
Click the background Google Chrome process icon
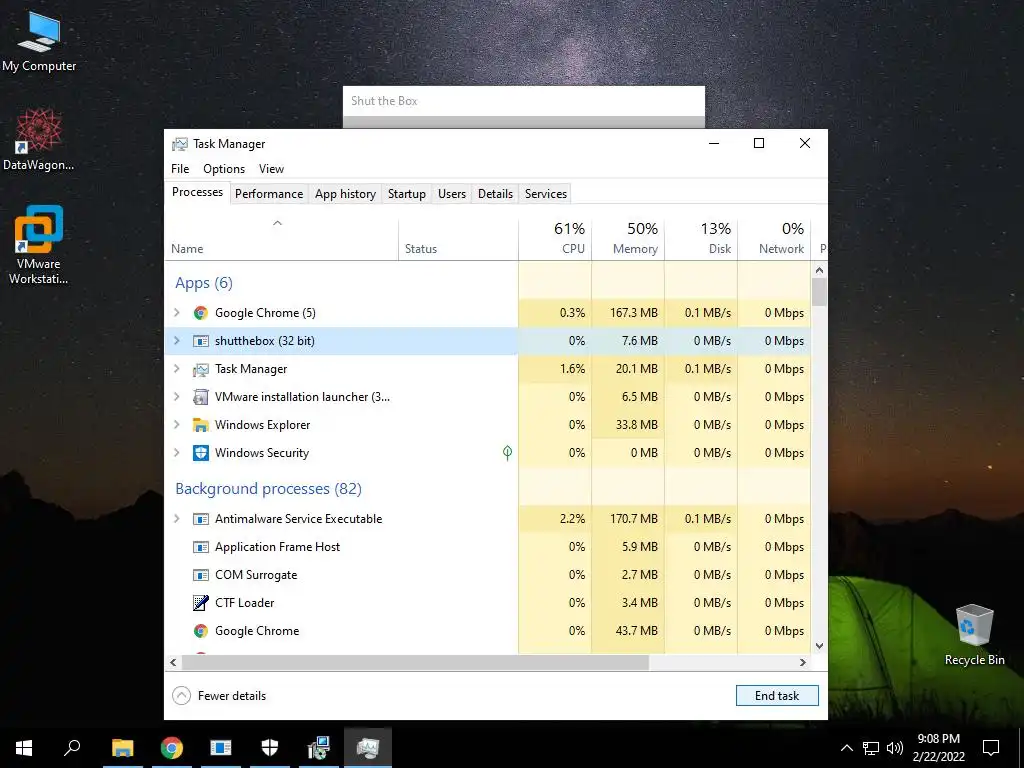point(200,631)
